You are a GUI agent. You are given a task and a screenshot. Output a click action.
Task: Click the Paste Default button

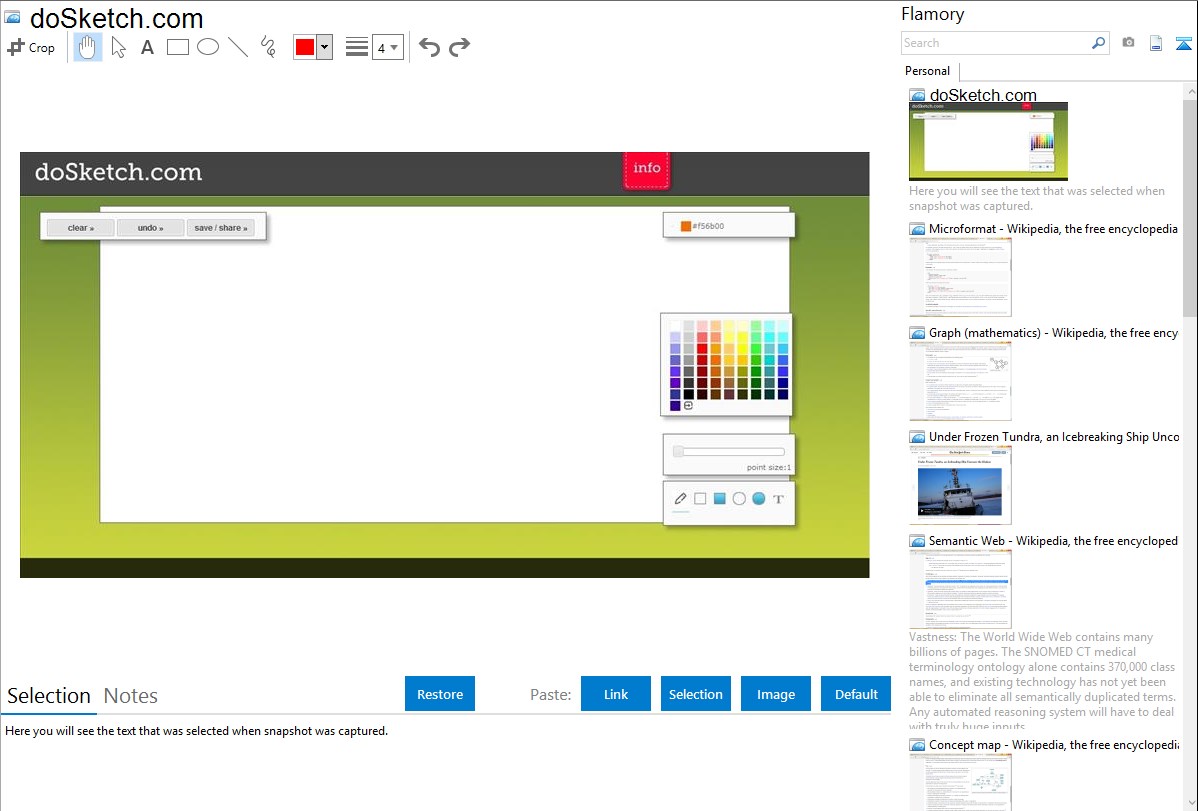click(x=856, y=694)
